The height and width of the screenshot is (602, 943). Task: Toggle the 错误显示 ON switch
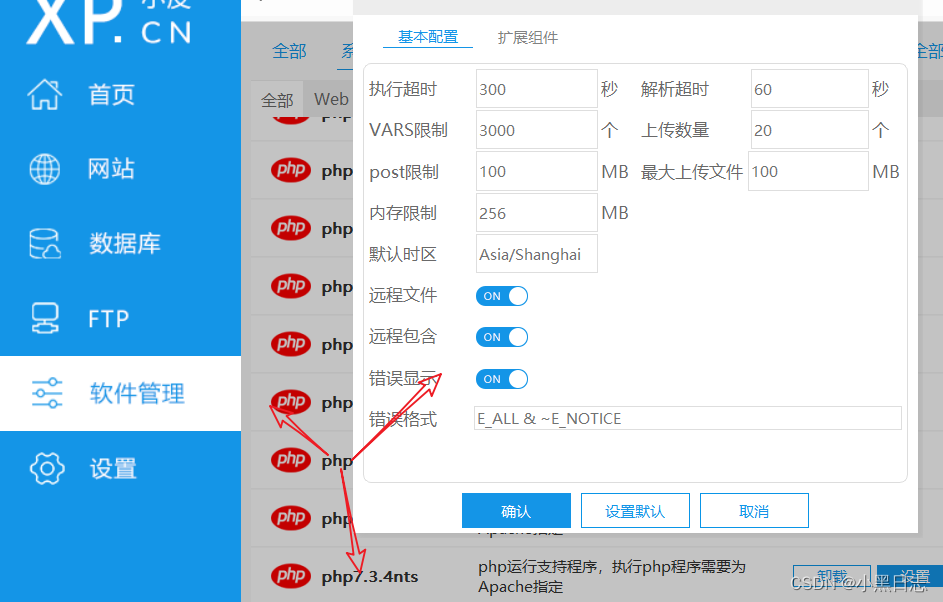(502, 379)
